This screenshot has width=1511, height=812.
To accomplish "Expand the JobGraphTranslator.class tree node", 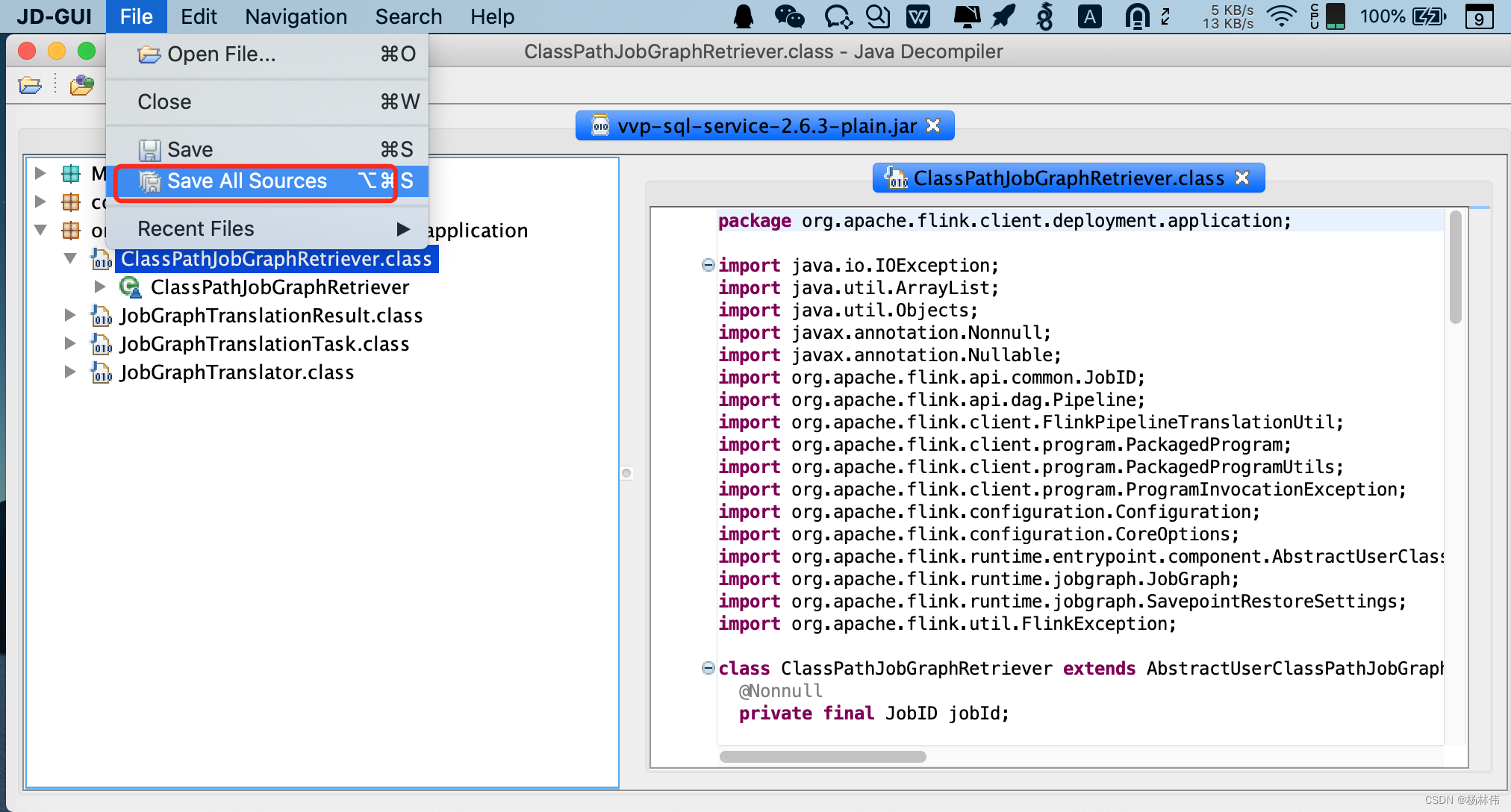I will 70,372.
